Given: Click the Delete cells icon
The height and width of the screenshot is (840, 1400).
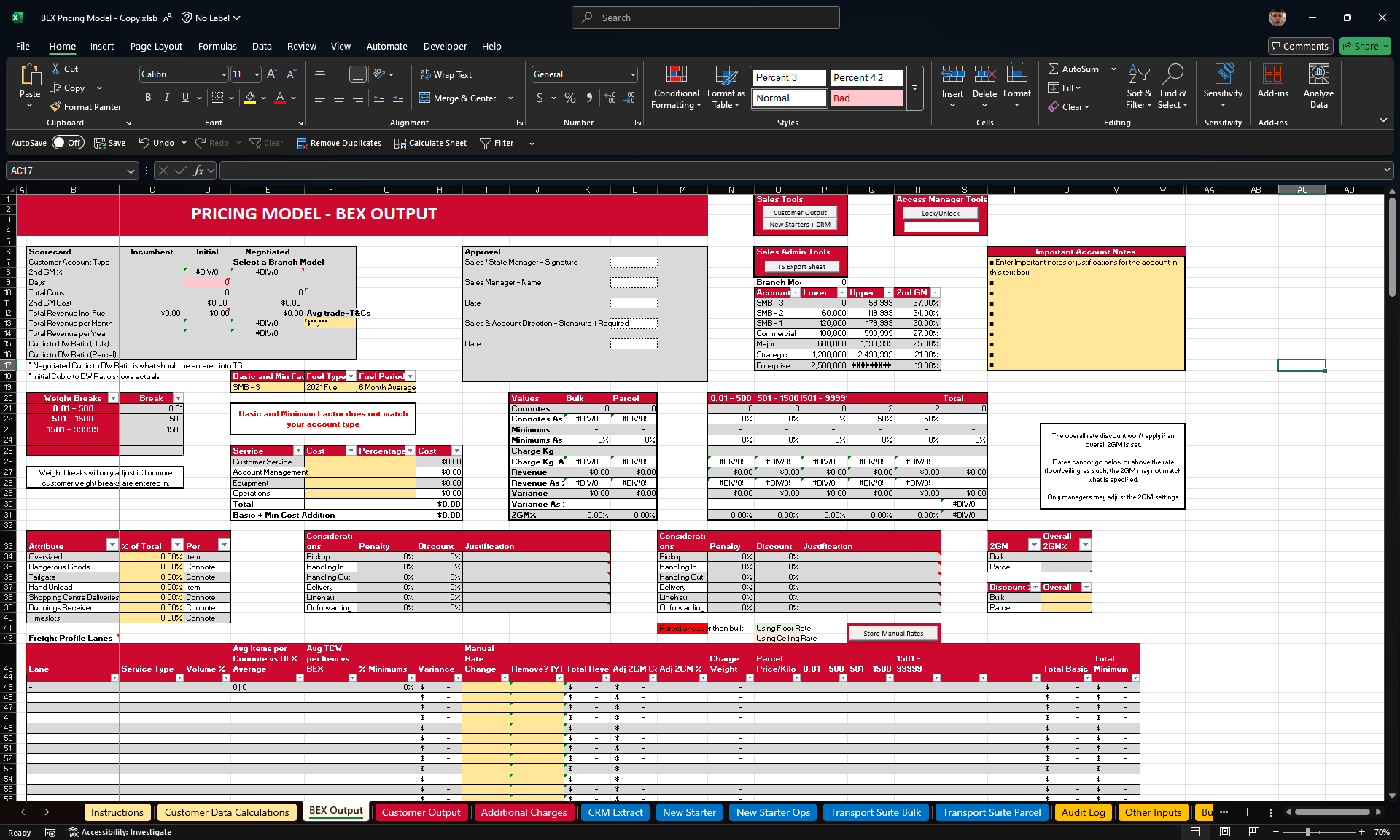Looking at the screenshot, I should 984,74.
